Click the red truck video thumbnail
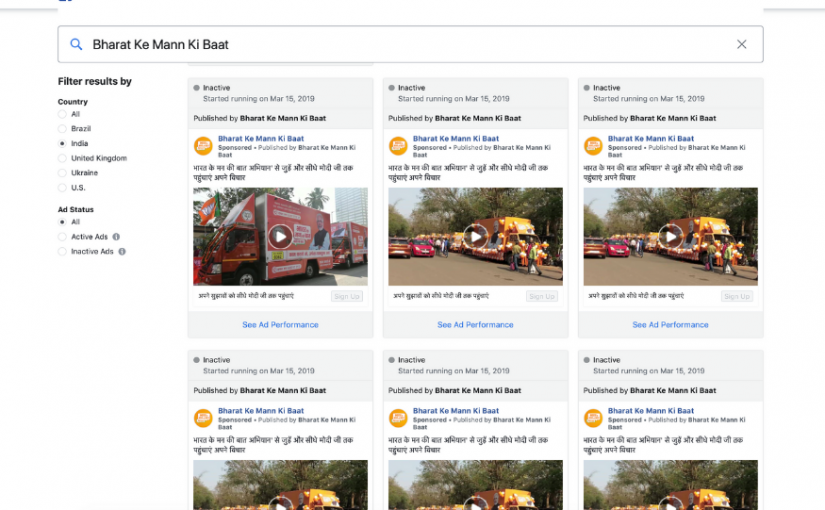The image size is (825, 510). (x=280, y=237)
